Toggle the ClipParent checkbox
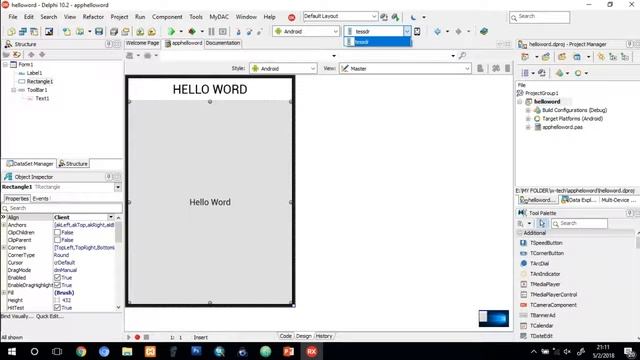 [x=57, y=240]
